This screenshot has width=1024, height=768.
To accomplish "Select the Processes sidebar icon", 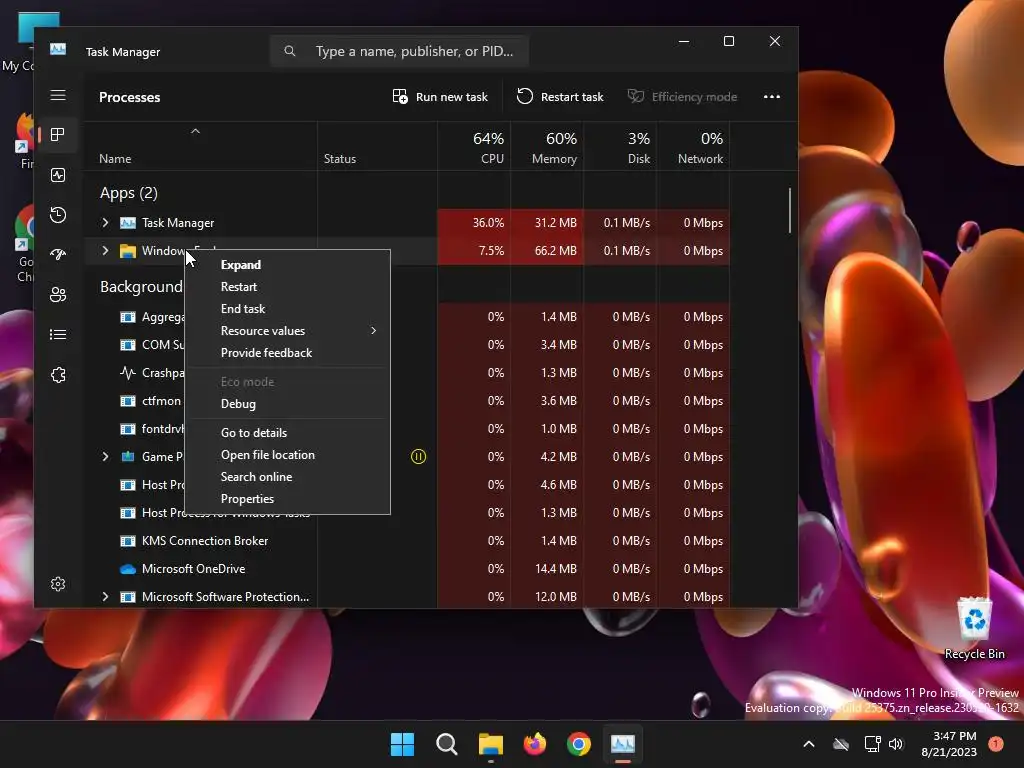I will pyautogui.click(x=57, y=135).
